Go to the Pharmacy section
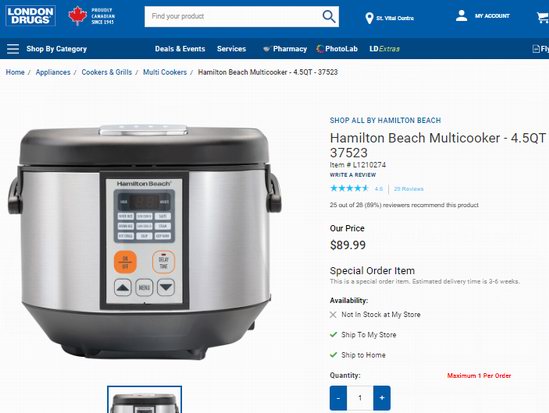Screen dimensions: 549x413 coord(285,49)
